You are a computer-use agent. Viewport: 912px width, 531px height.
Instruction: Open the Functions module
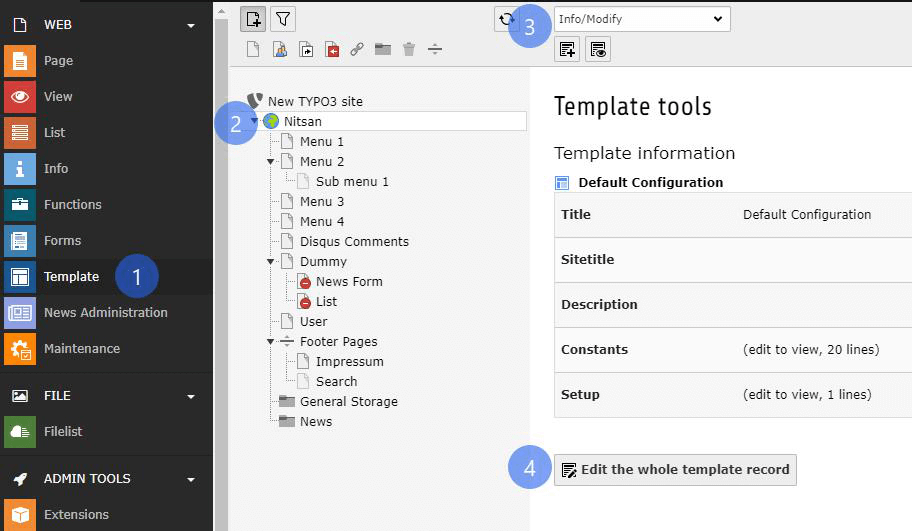click(x=73, y=205)
